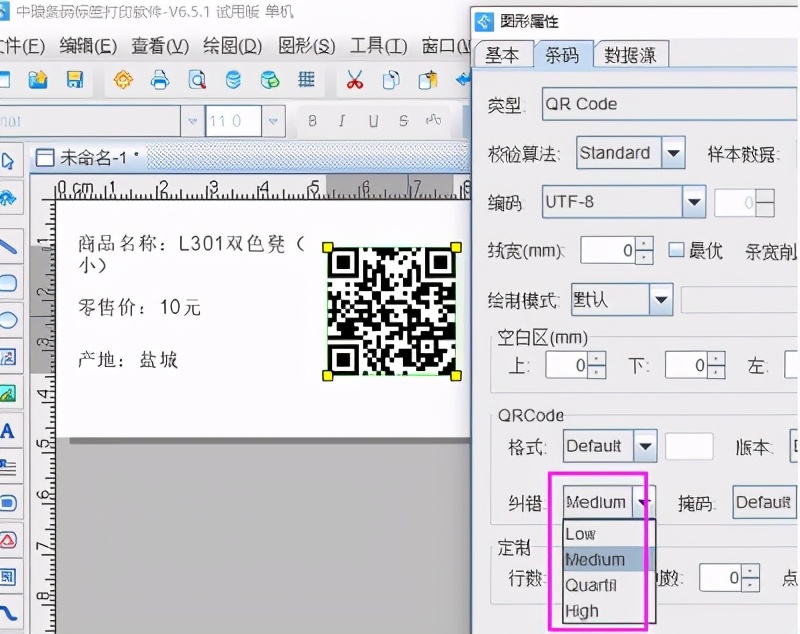Select the text A tool

8,431
